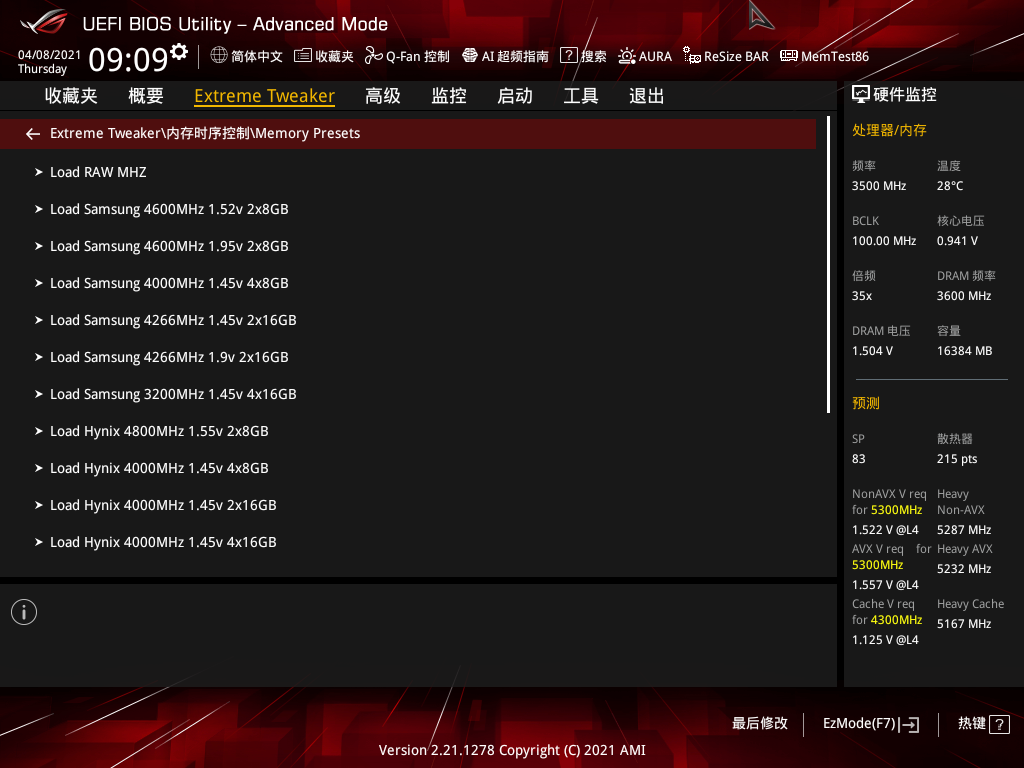The width and height of the screenshot is (1024, 768).
Task: Open the 收藏夹 folder icon in the toolbar
Action: click(x=303, y=56)
